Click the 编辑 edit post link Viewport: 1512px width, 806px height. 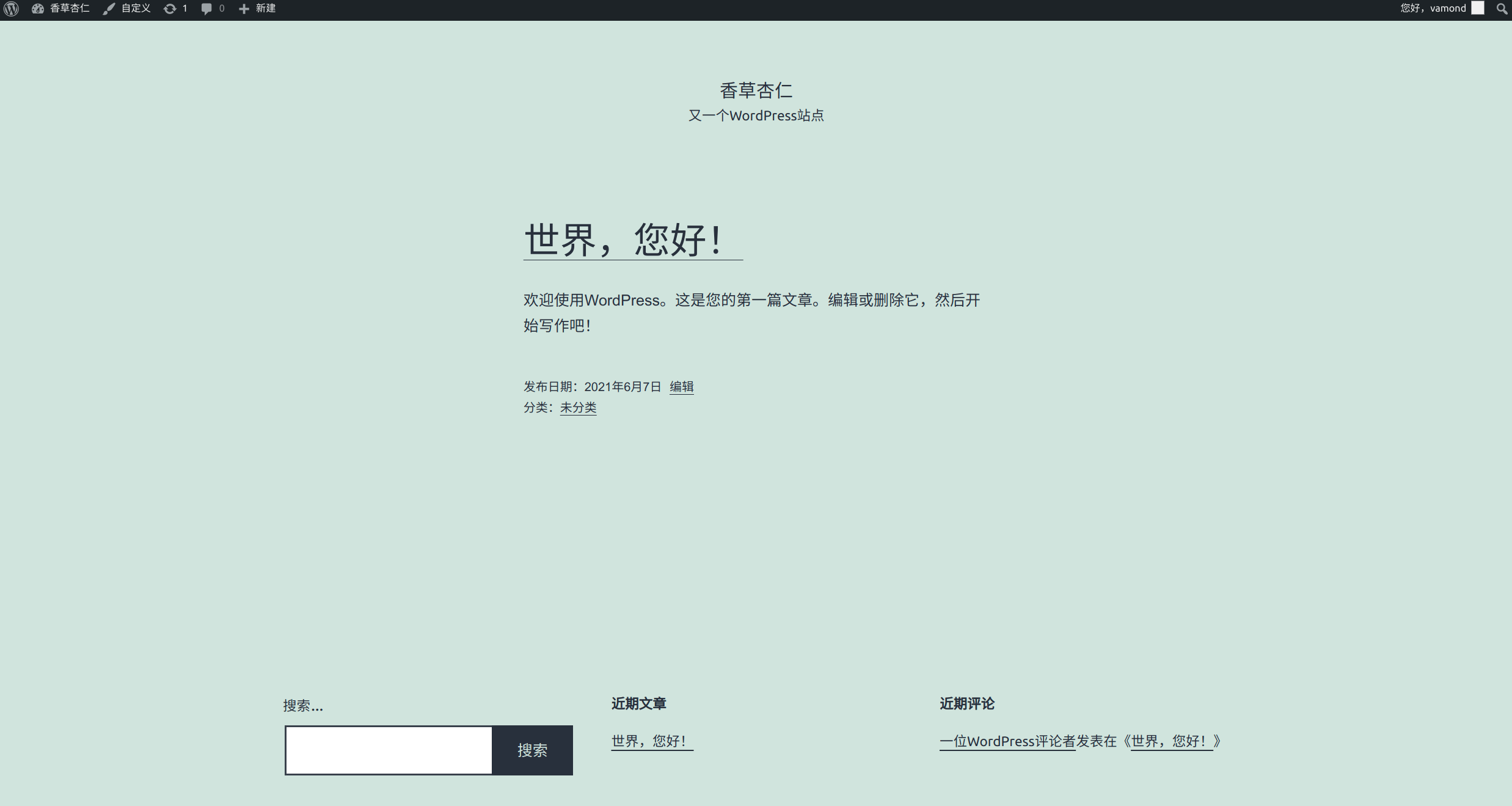[x=682, y=387]
